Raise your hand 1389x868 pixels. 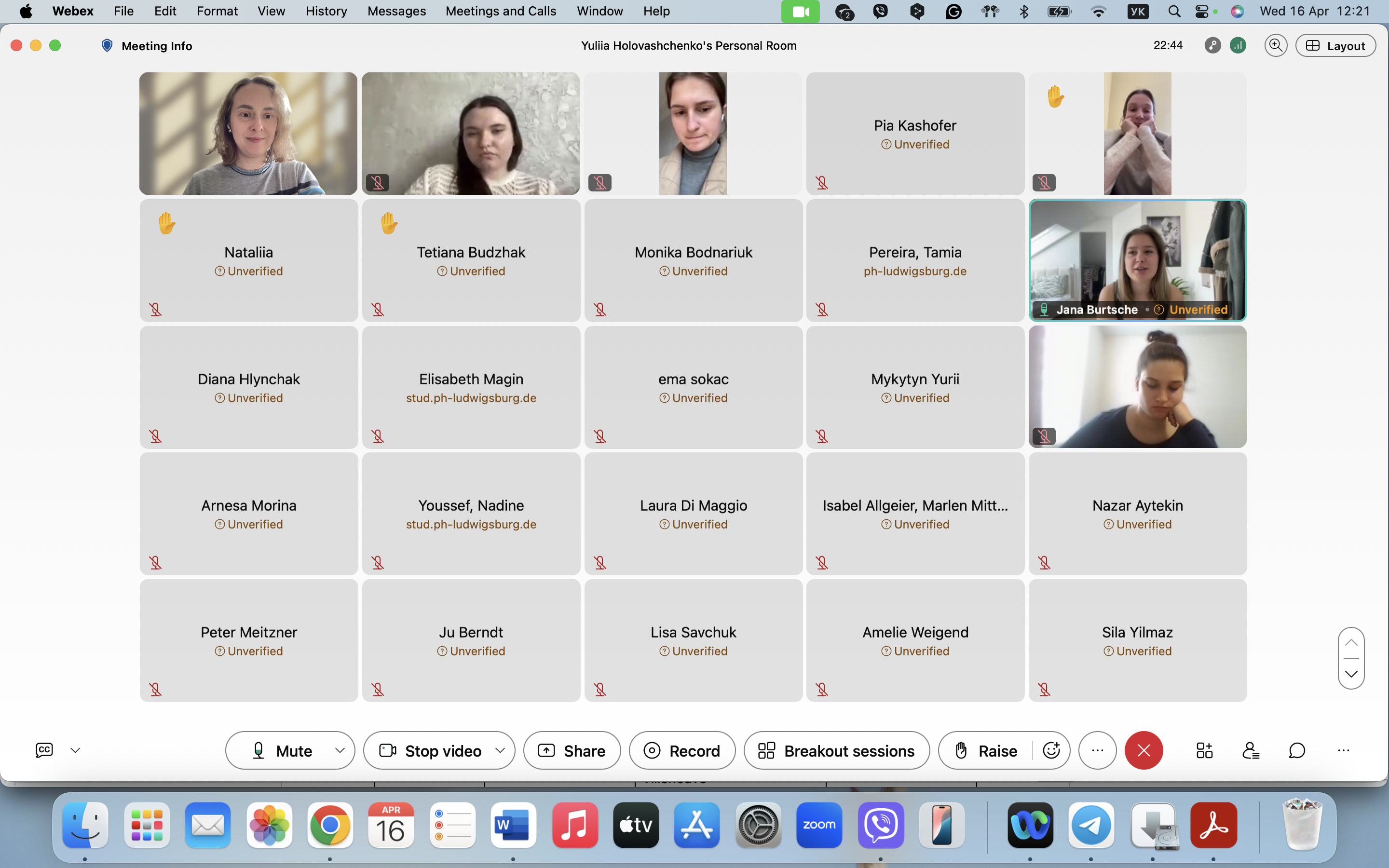(x=985, y=750)
